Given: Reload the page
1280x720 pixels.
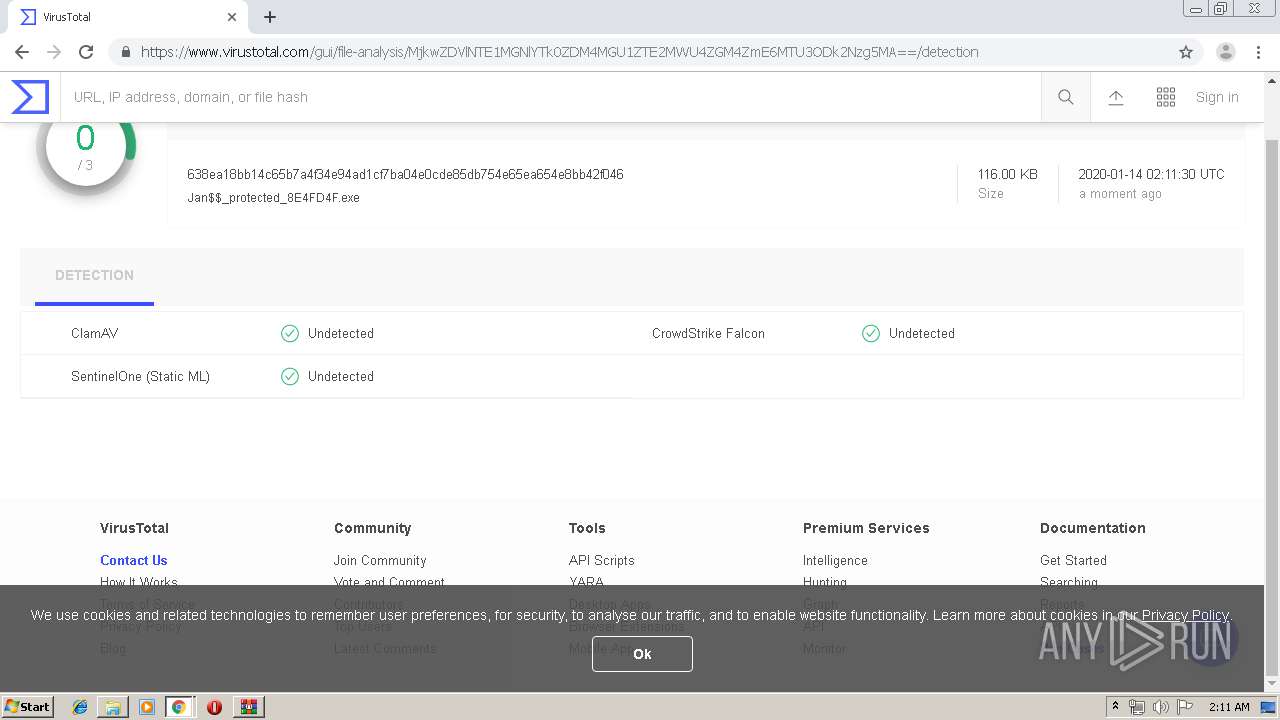Looking at the screenshot, I should [86, 52].
